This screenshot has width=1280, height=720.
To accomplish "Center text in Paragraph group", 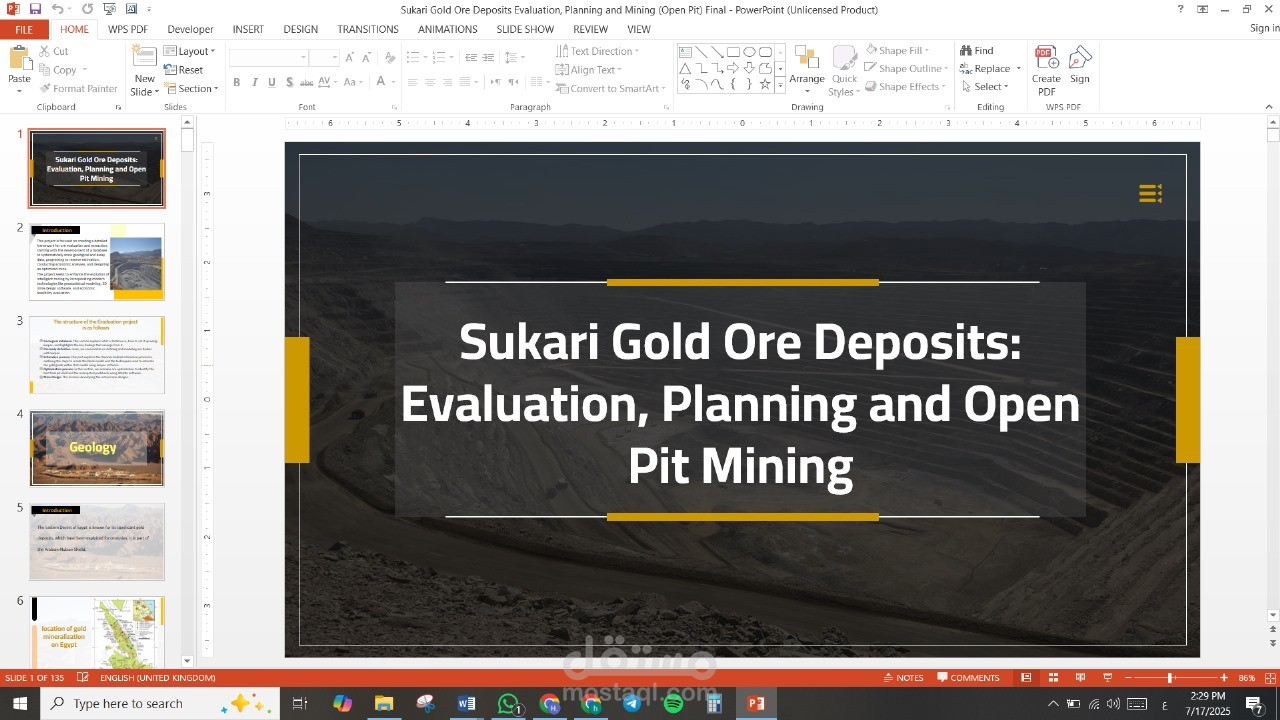I will click(430, 83).
